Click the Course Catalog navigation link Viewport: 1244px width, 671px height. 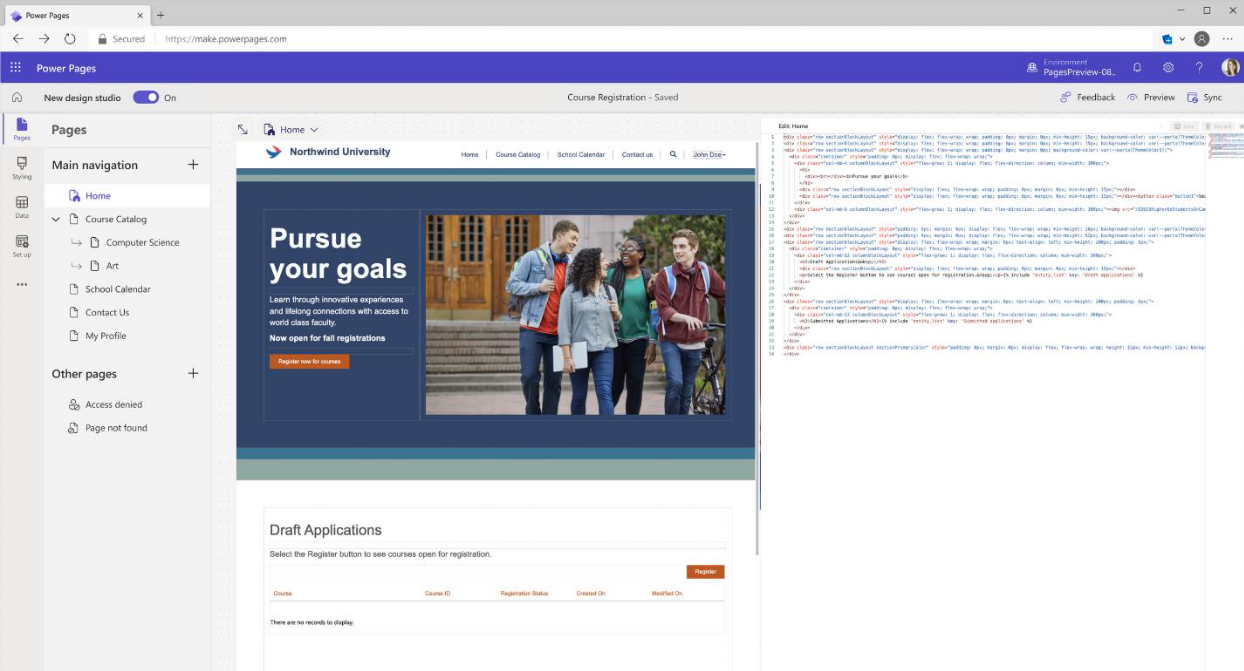[517, 155]
